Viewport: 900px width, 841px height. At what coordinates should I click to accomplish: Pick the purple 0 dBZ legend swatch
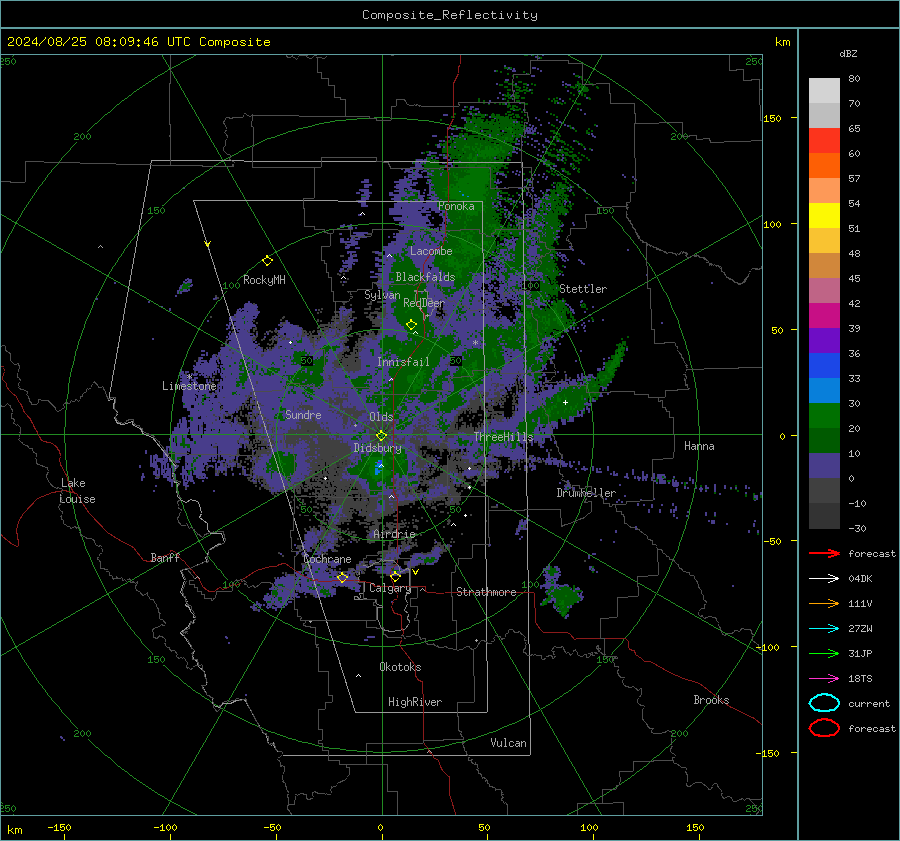point(824,465)
